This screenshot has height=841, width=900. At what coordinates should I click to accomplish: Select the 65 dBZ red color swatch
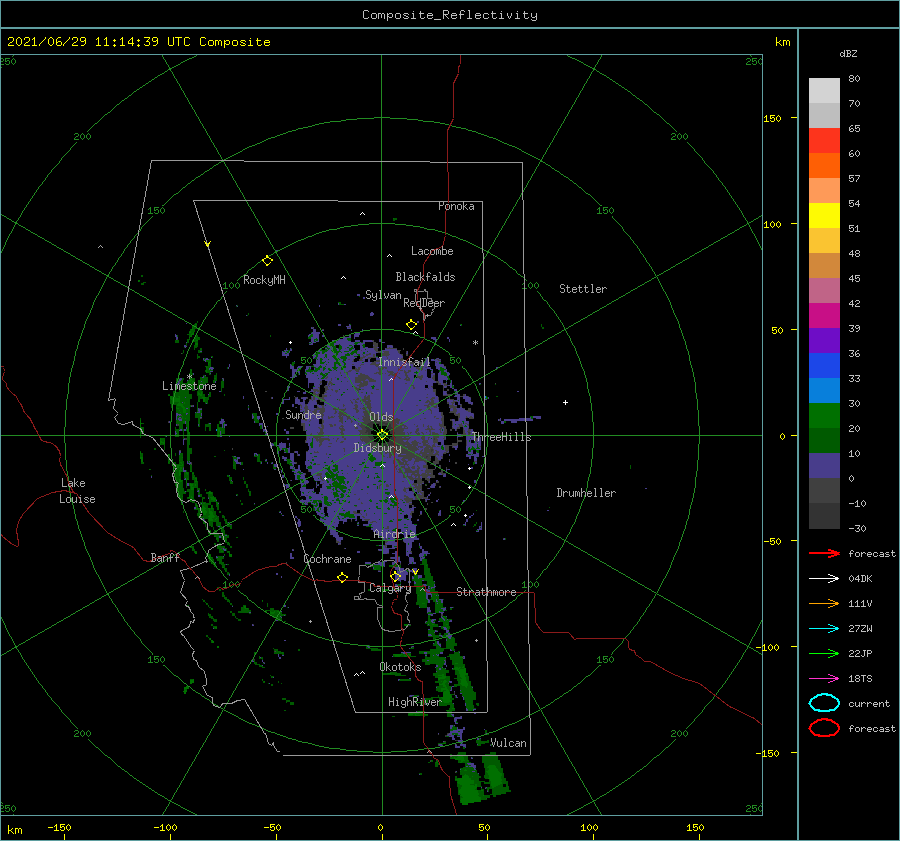[824, 140]
